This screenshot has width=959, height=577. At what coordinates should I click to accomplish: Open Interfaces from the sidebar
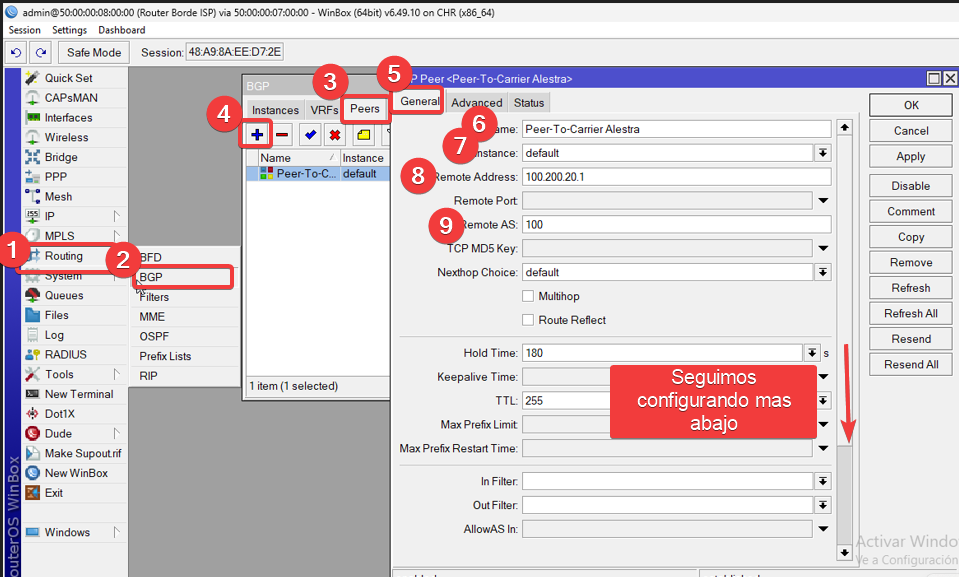pyautogui.click(x=68, y=118)
